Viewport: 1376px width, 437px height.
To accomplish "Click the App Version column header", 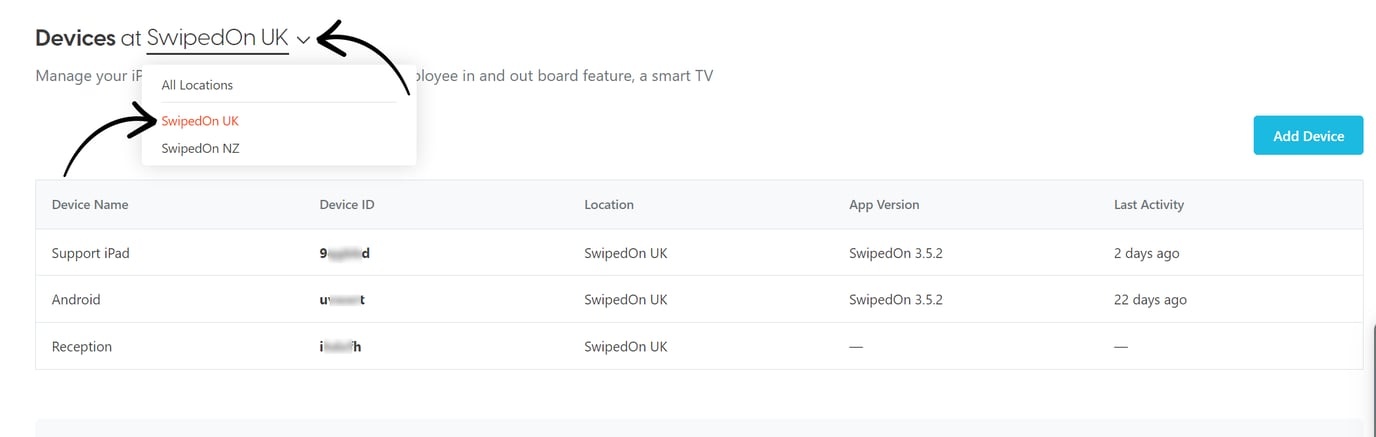I will click(884, 204).
